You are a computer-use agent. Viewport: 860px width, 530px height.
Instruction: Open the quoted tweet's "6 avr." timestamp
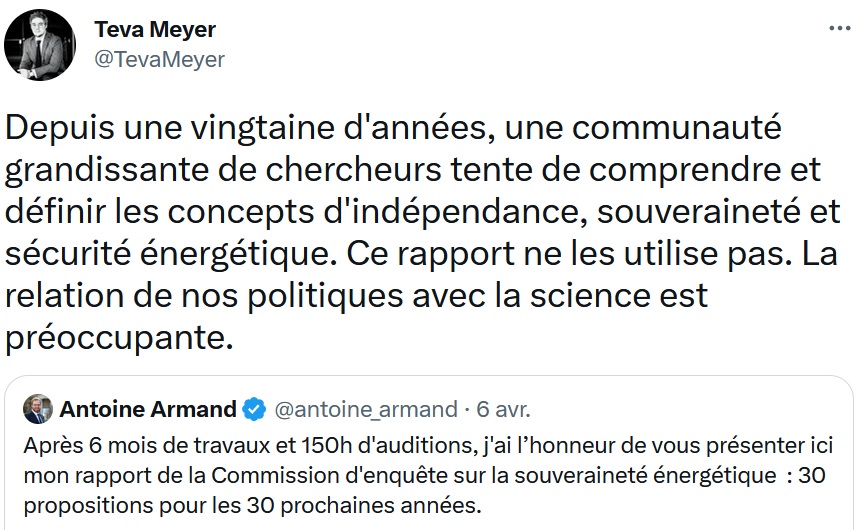tap(503, 409)
